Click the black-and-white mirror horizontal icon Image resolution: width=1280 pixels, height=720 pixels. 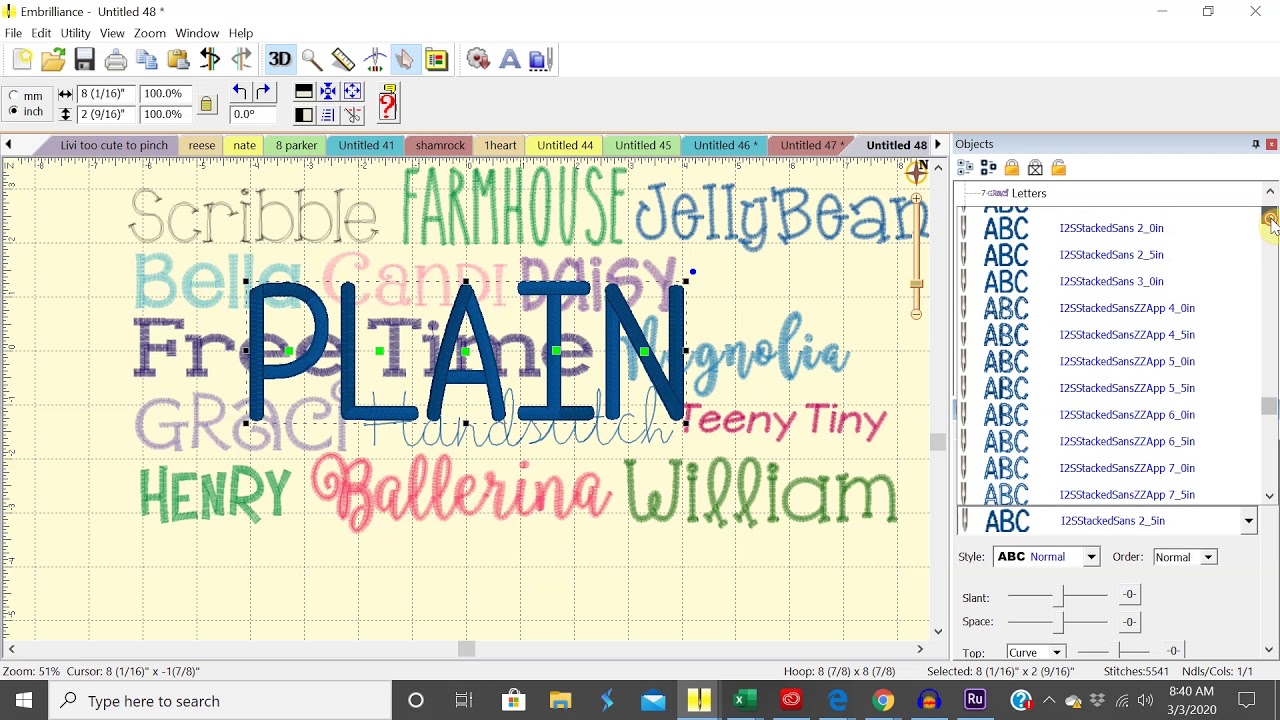click(303, 115)
